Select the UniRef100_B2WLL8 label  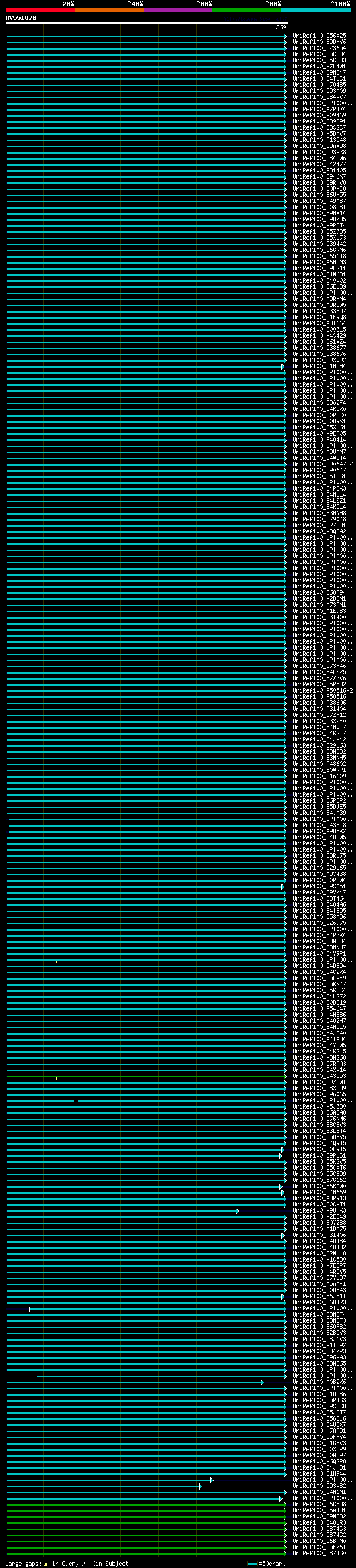click(x=319, y=1253)
